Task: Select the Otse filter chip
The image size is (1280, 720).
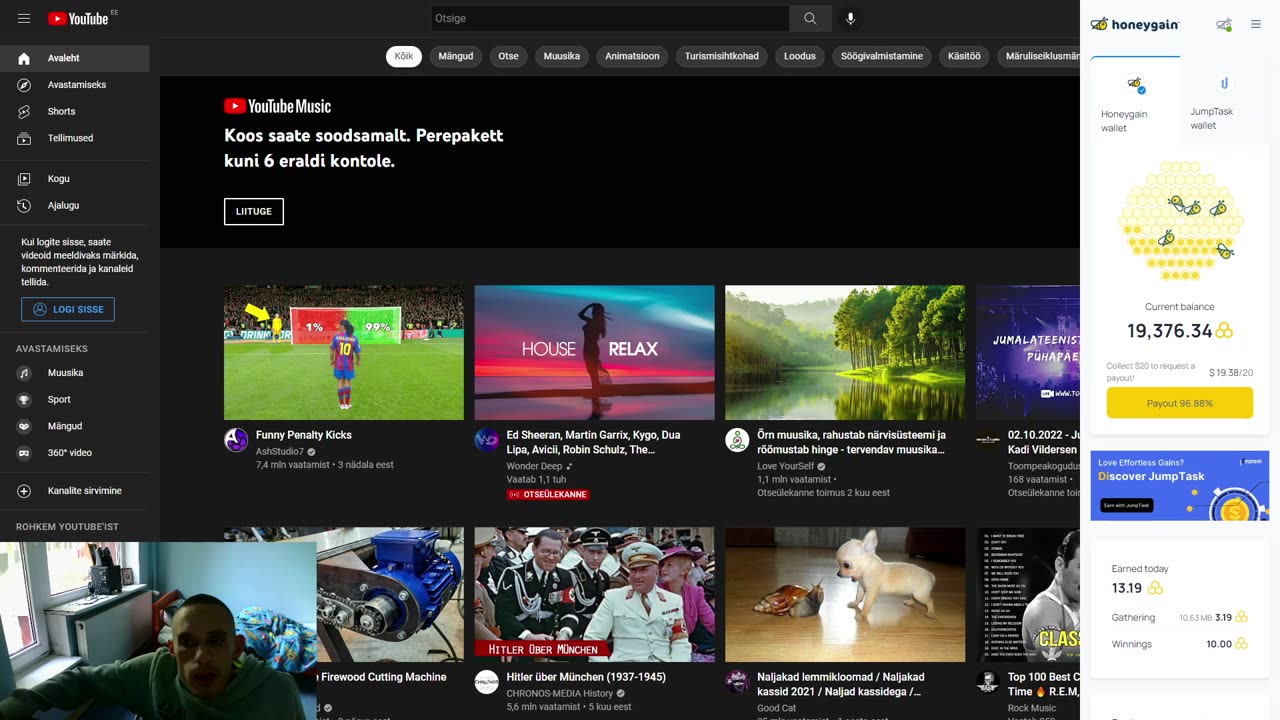Action: [x=509, y=56]
